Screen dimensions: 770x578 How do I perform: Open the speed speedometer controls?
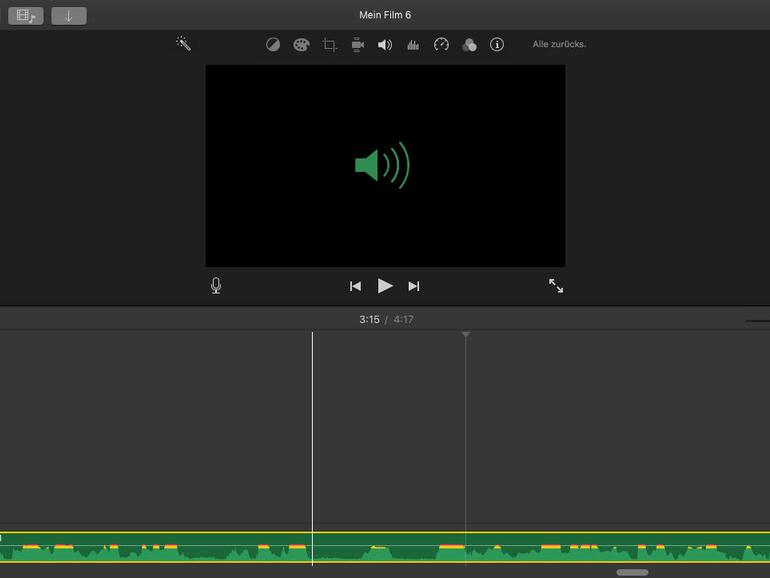(x=441, y=45)
